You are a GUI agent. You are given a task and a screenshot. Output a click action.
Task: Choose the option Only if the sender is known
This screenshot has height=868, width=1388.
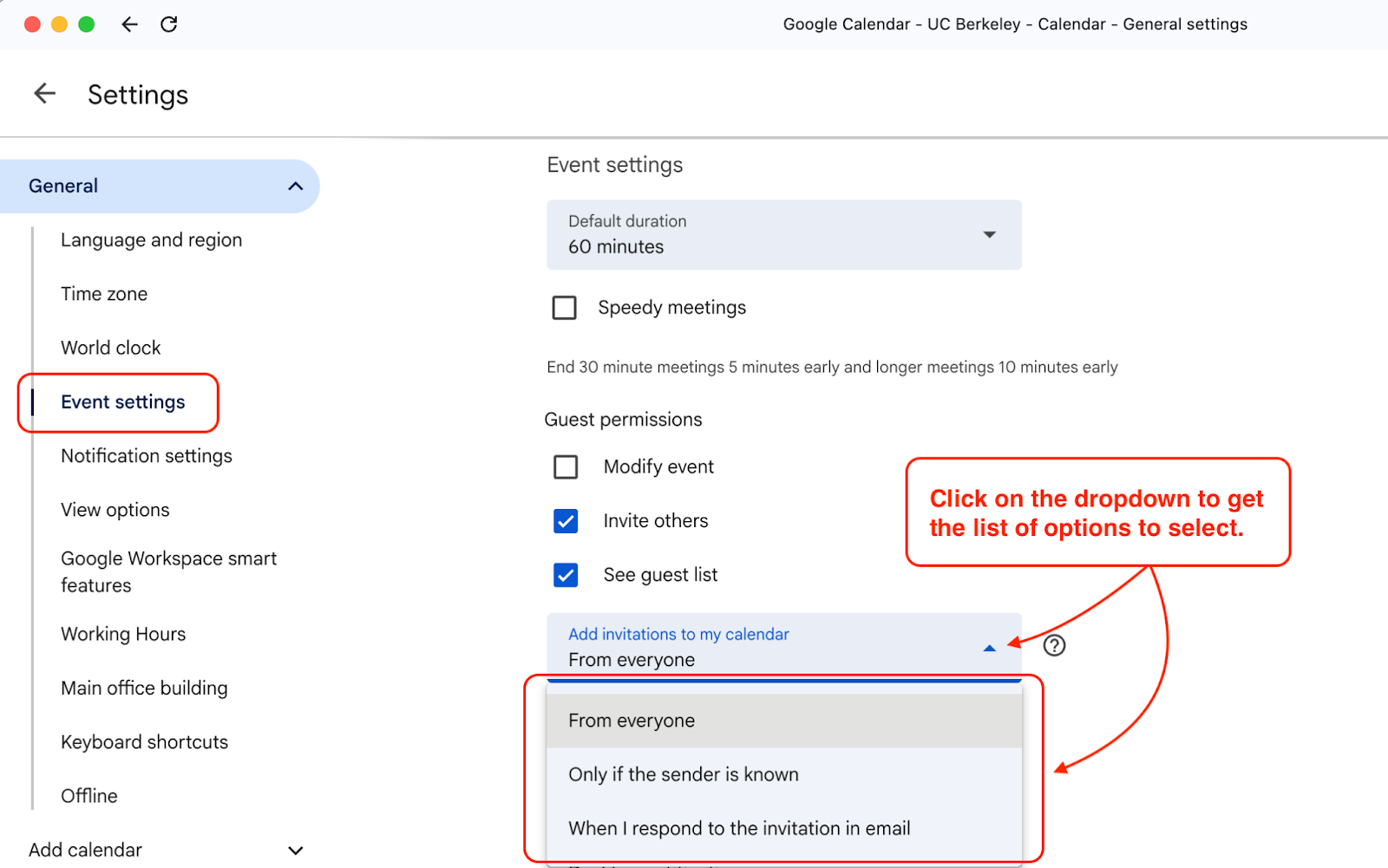coord(684,774)
